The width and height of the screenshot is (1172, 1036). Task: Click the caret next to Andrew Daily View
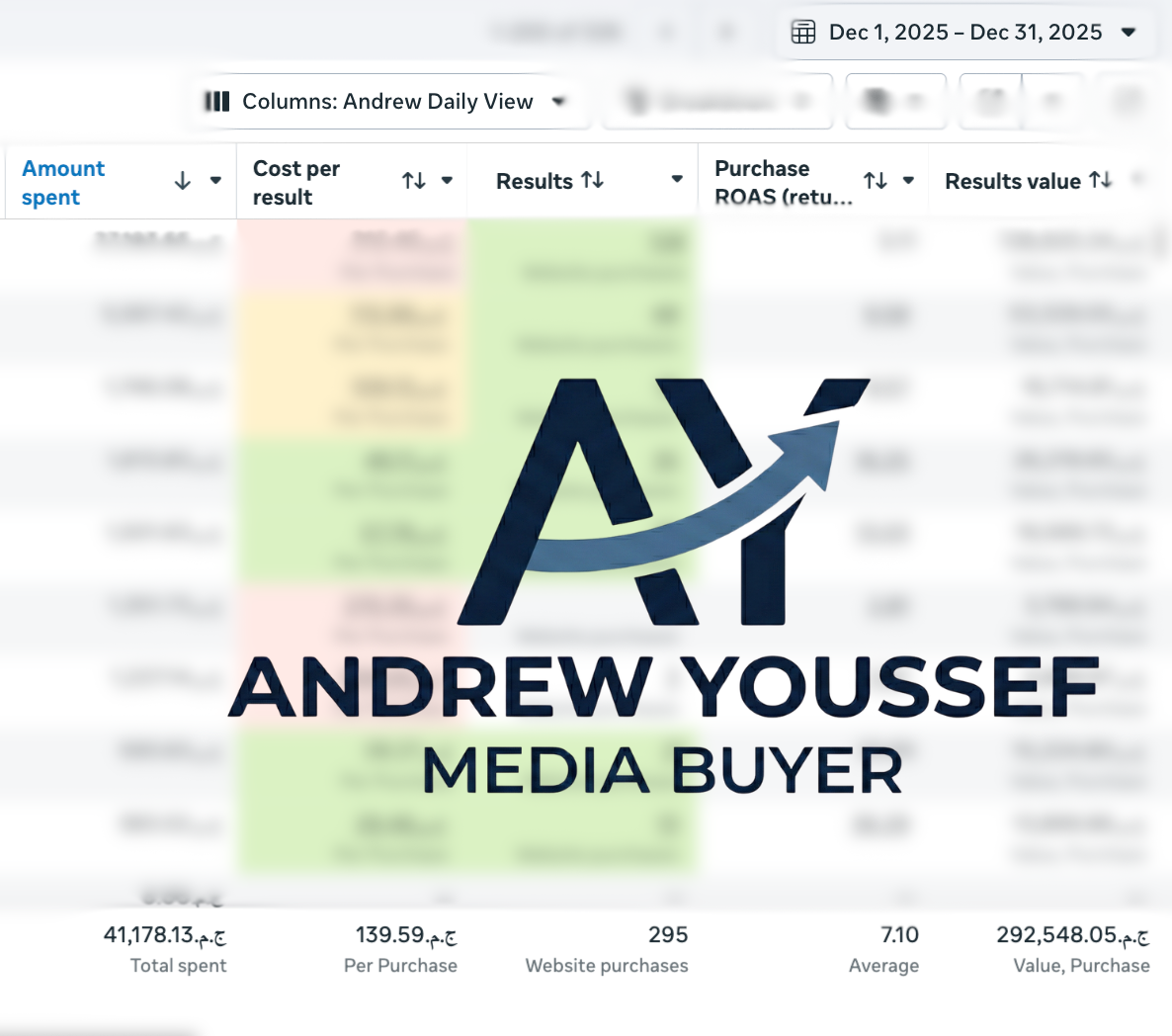click(558, 102)
